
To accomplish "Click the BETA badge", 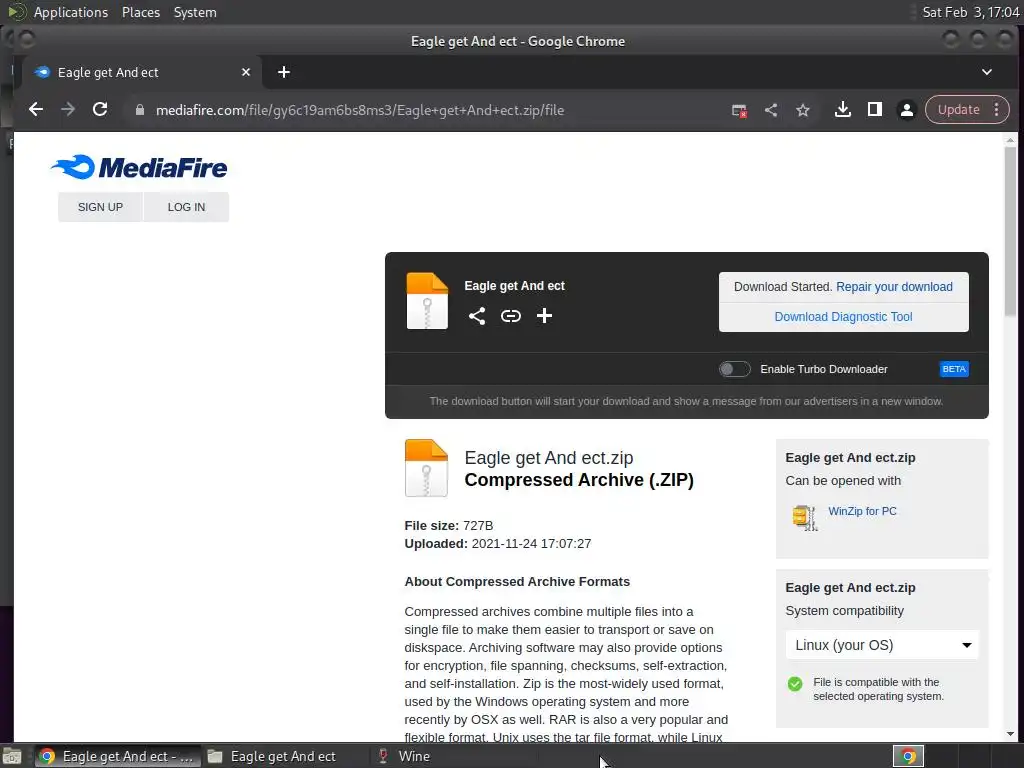I will point(954,369).
